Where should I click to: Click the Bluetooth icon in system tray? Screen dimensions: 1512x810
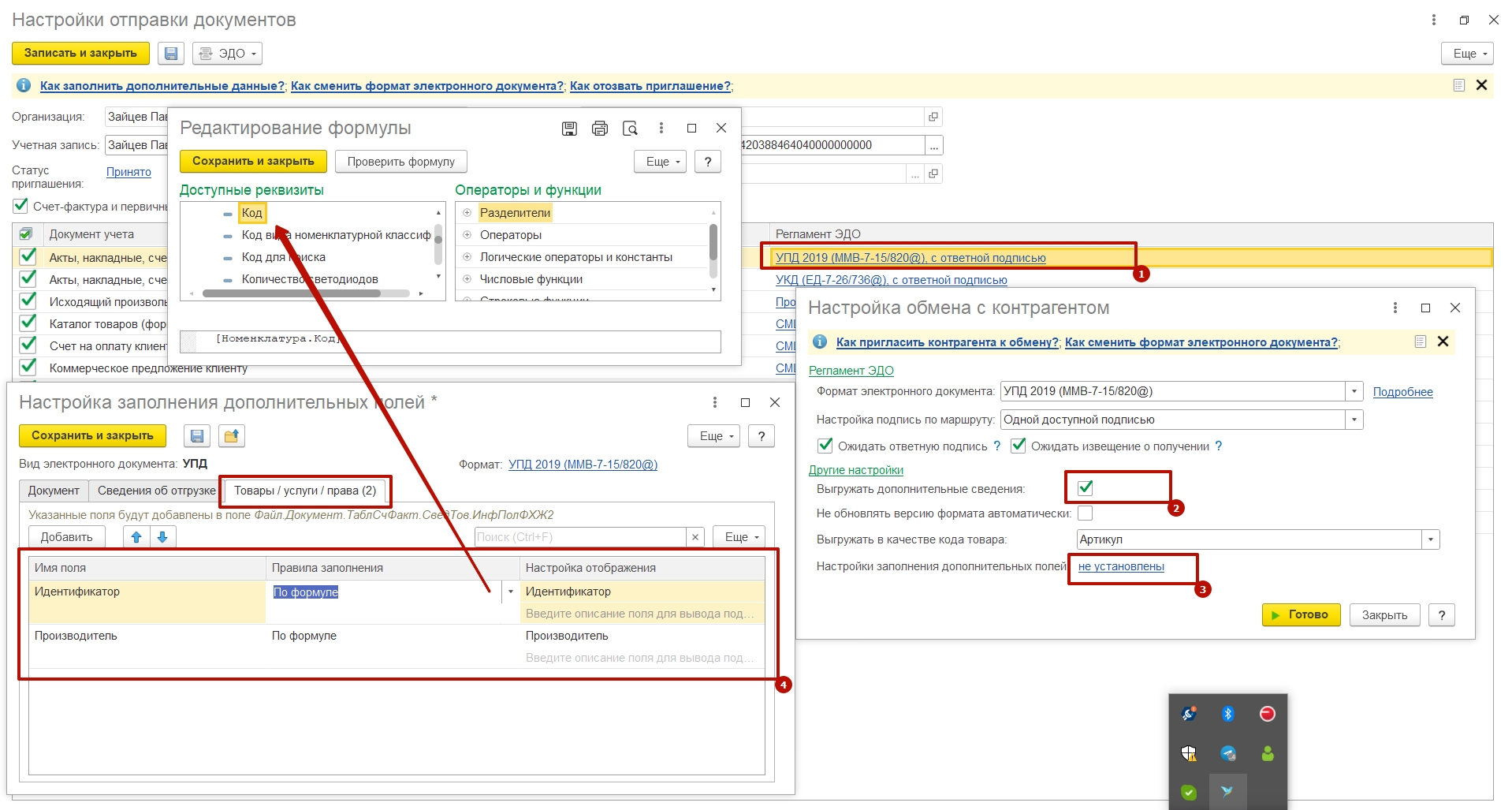1227,714
